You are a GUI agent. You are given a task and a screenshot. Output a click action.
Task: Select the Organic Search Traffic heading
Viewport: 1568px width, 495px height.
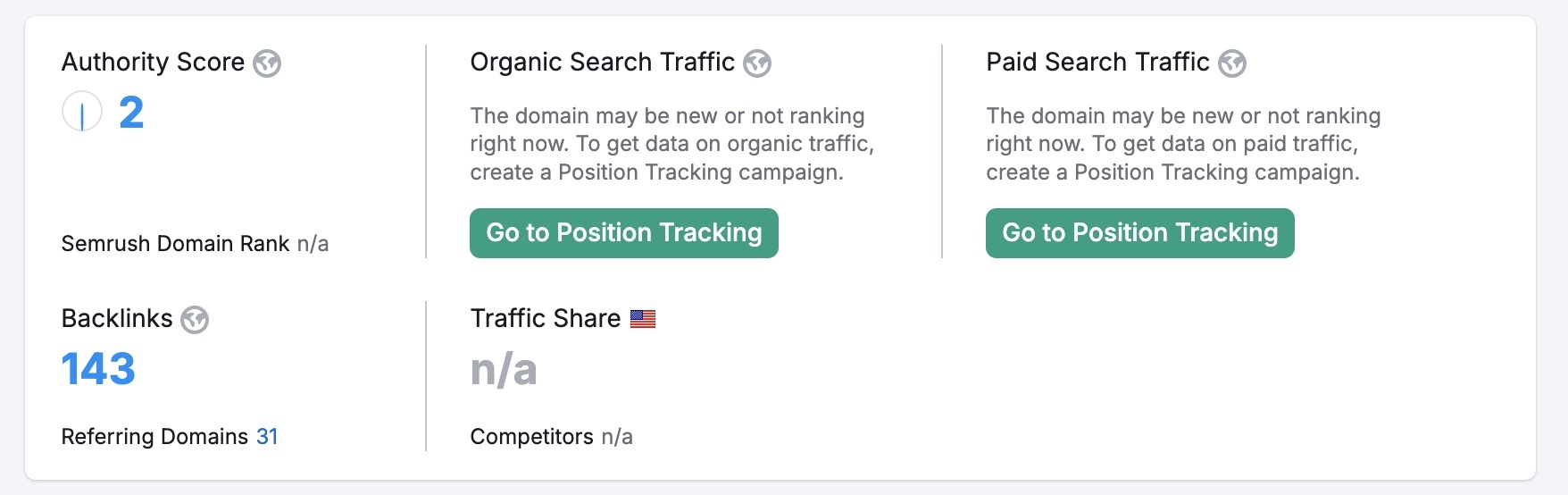pyautogui.click(x=602, y=63)
